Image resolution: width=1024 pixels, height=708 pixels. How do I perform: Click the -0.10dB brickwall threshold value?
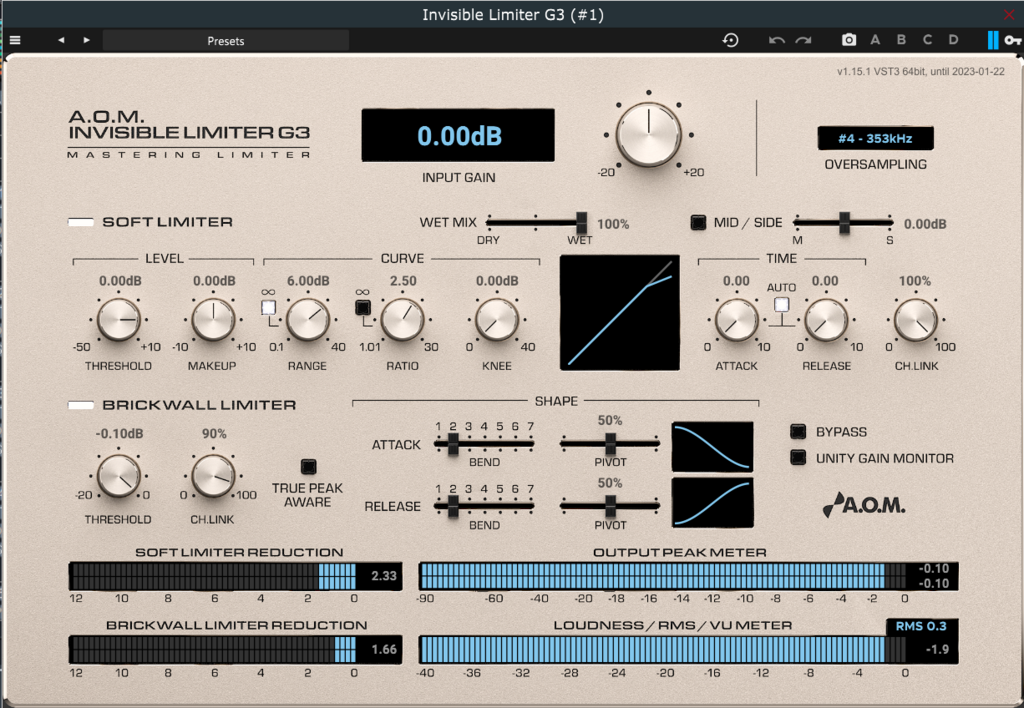(x=119, y=434)
